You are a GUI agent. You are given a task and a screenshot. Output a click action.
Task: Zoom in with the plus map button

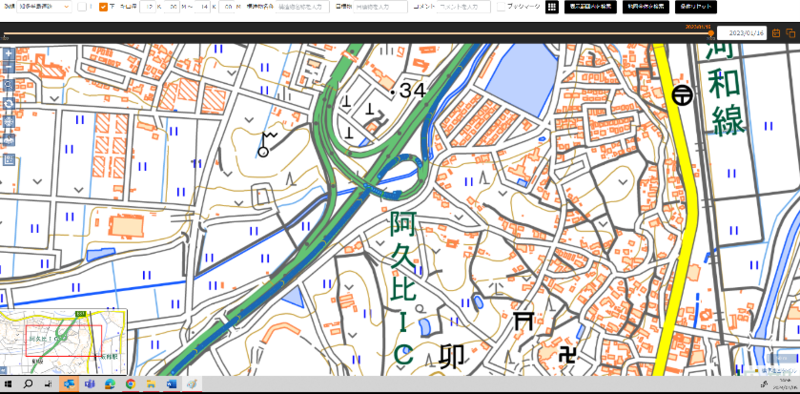(9, 54)
